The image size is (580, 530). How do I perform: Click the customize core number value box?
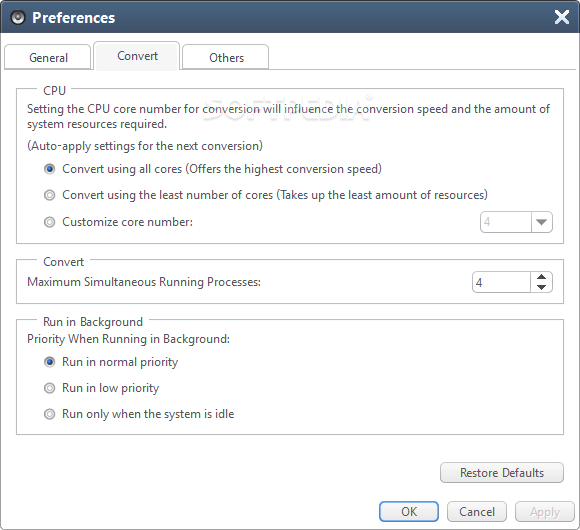(506, 222)
